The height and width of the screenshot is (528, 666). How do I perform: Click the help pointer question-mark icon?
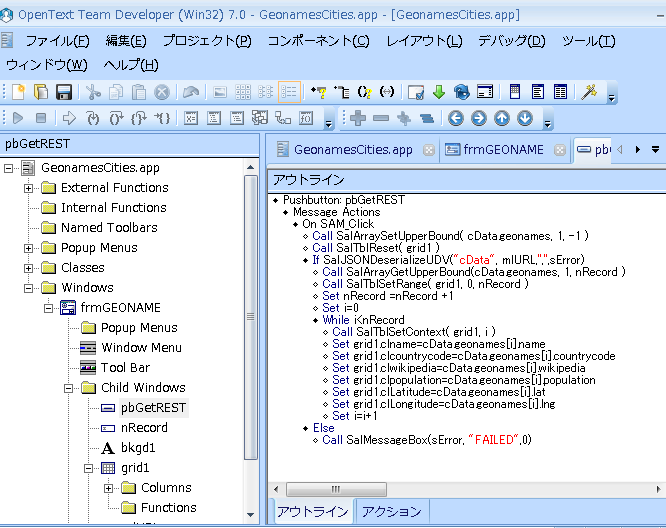point(318,92)
